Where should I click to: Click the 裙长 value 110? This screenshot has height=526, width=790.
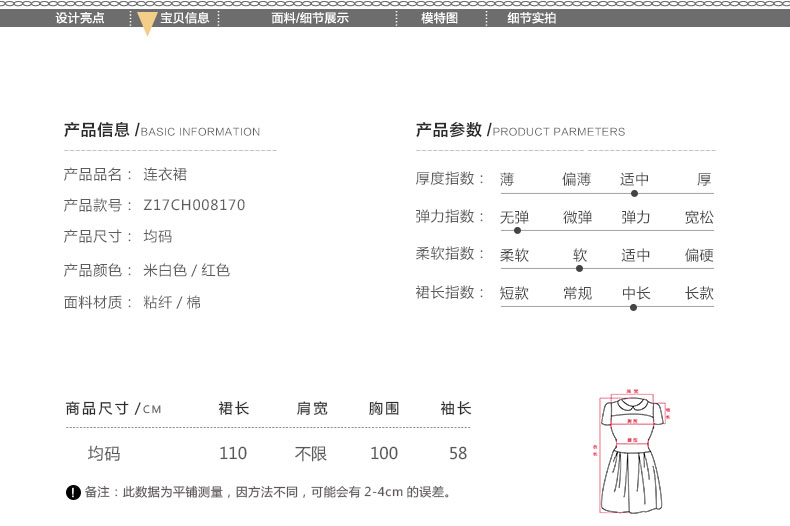[233, 454]
